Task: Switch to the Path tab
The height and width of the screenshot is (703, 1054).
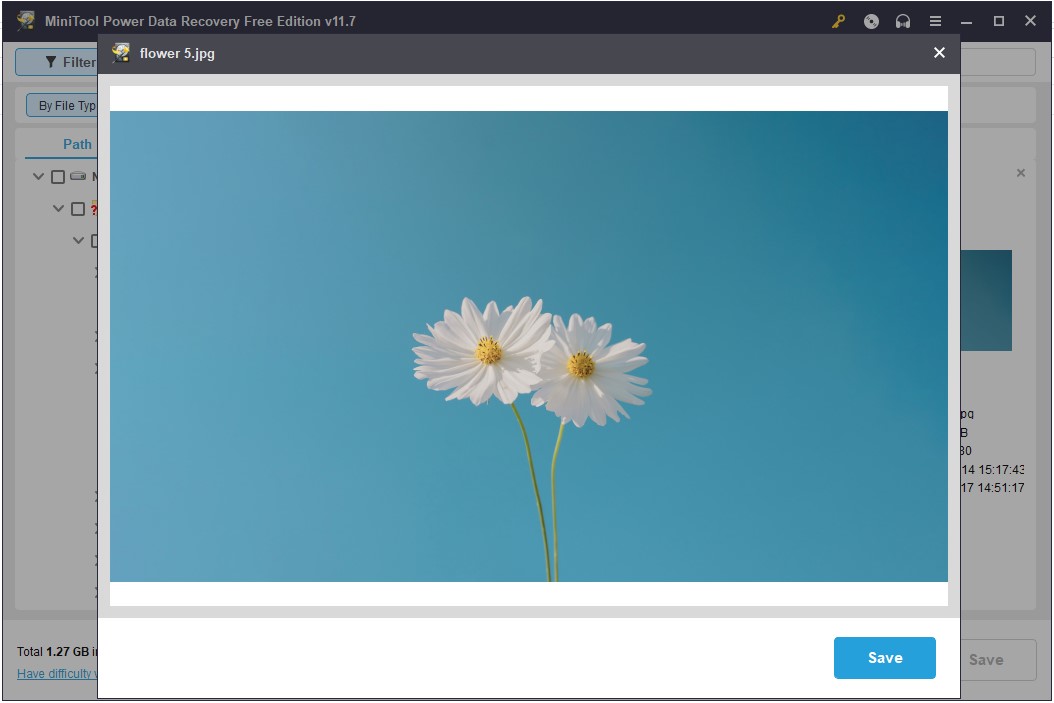Action: 77,144
